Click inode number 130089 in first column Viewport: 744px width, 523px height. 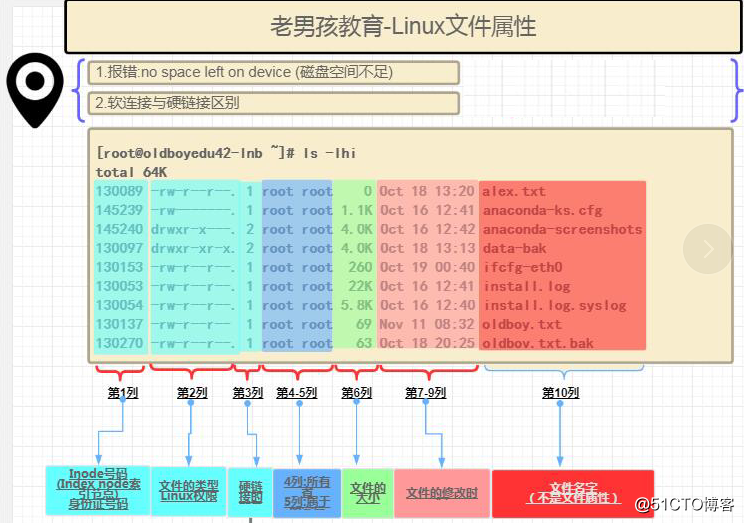(x=119, y=191)
